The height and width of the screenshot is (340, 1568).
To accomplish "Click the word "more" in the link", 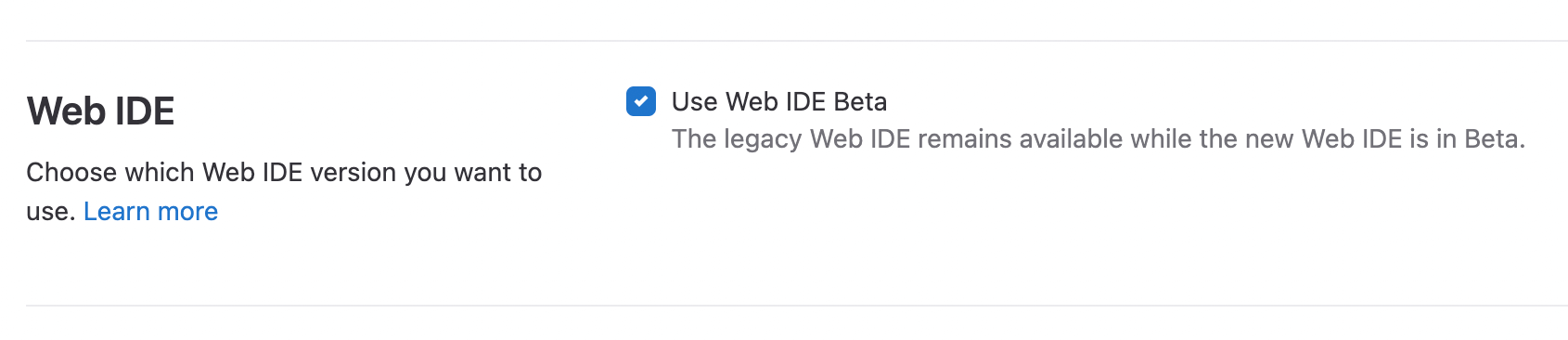I will [x=188, y=212].
